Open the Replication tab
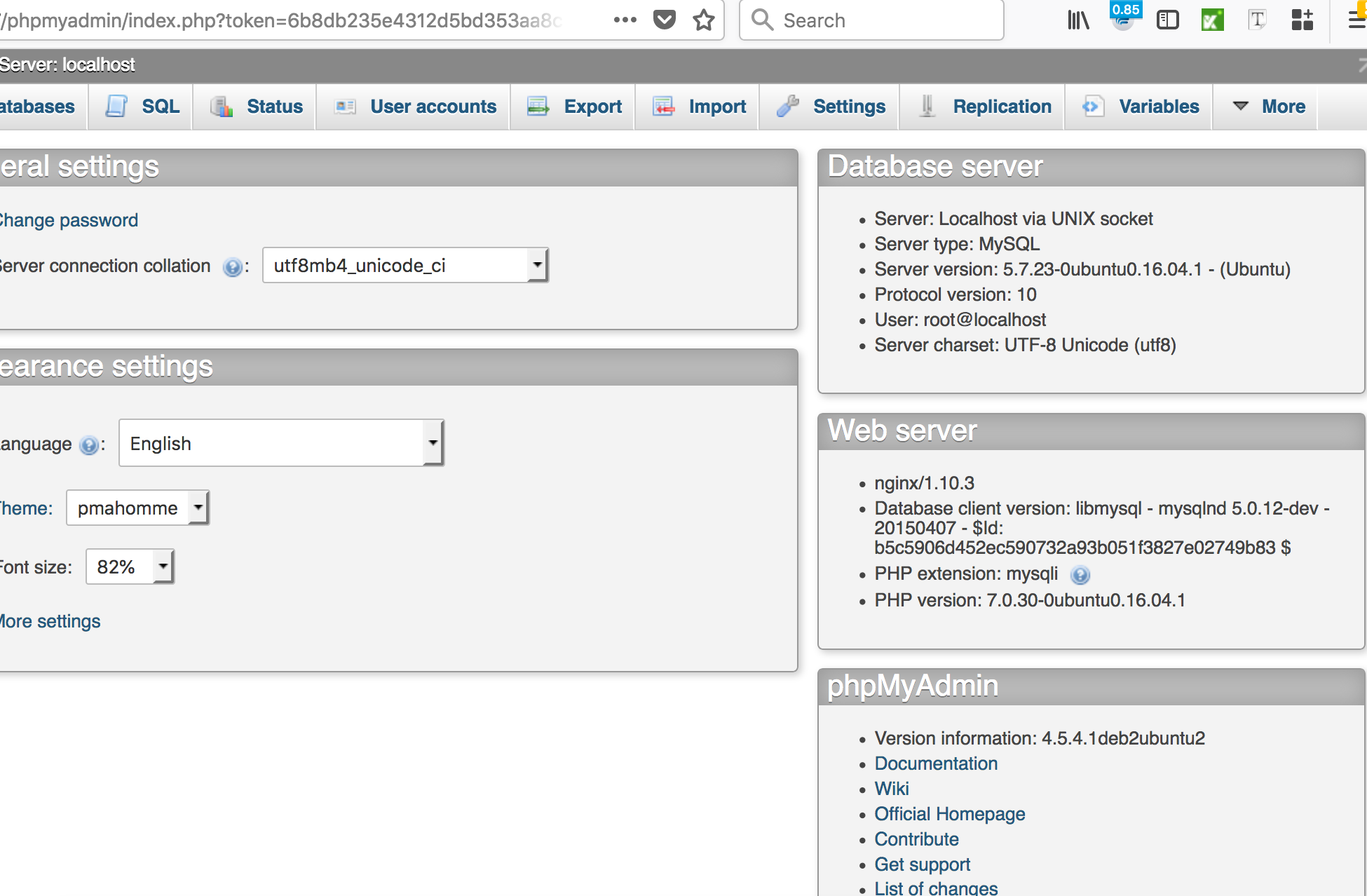Image resolution: width=1367 pixels, height=896 pixels. point(982,107)
